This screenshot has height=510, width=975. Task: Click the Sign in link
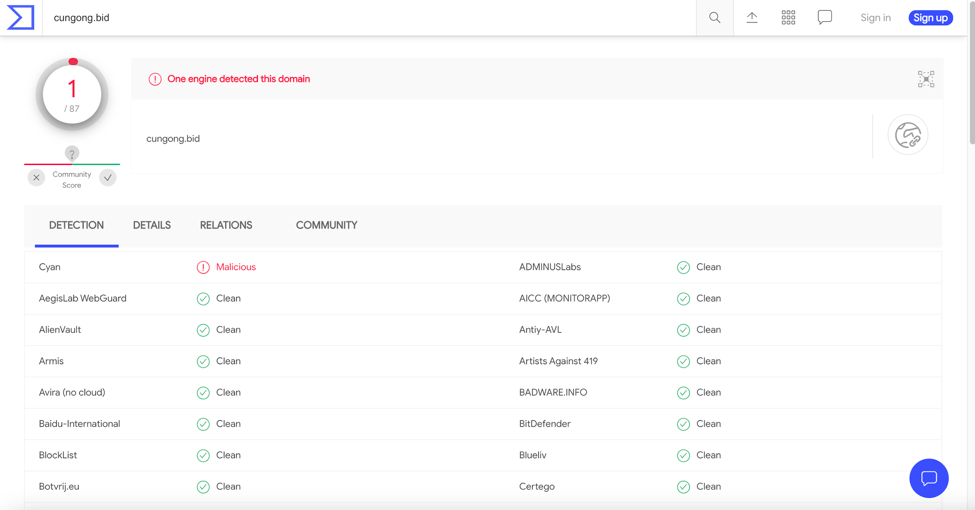click(876, 17)
